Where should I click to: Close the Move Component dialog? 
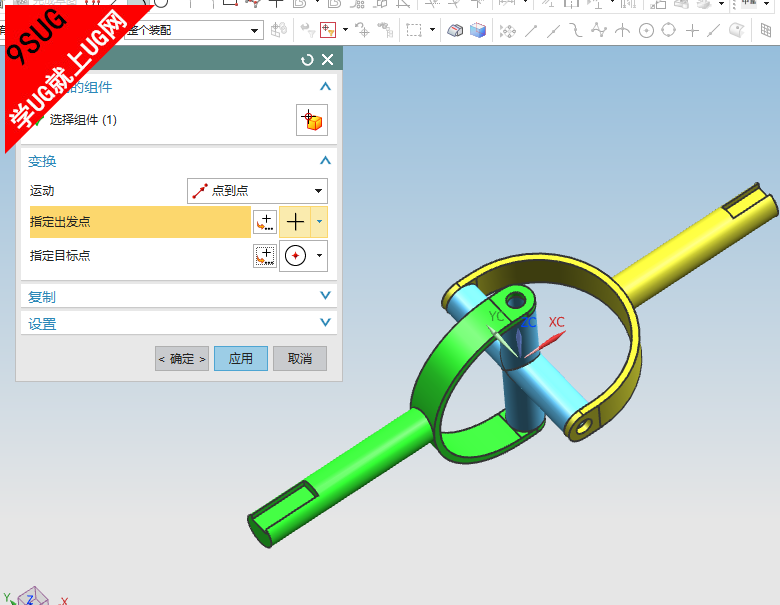[x=327, y=60]
